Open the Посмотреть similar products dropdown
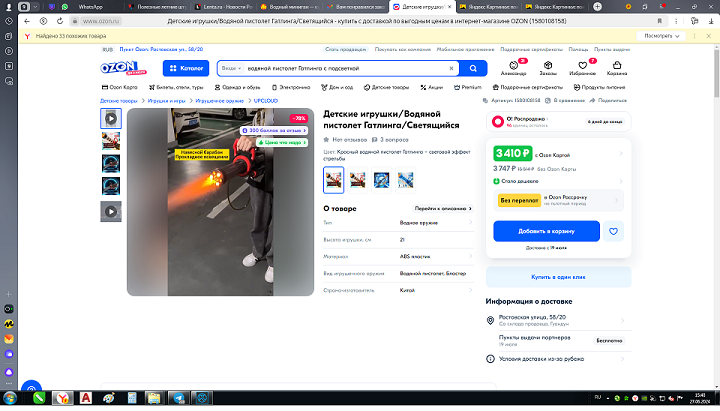The width and height of the screenshot is (720, 411). [x=661, y=36]
